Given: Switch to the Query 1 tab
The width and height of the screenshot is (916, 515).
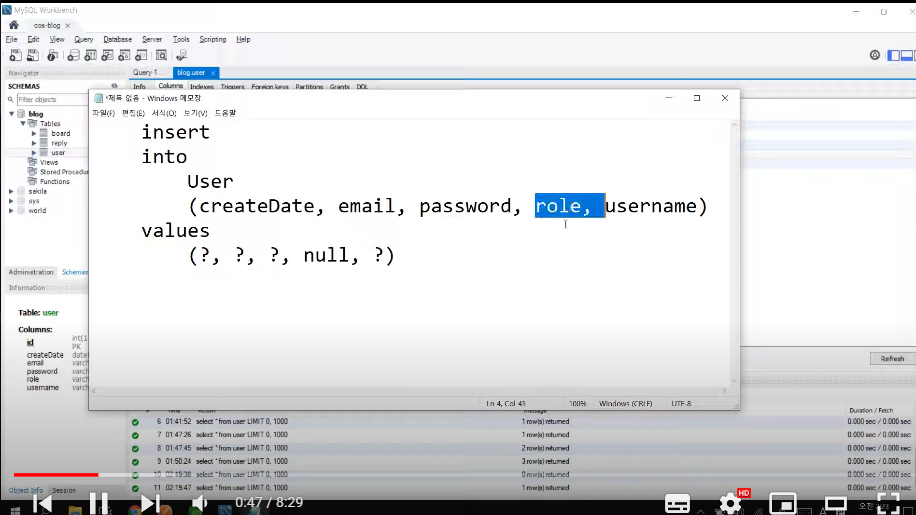Looking at the screenshot, I should click(145, 72).
